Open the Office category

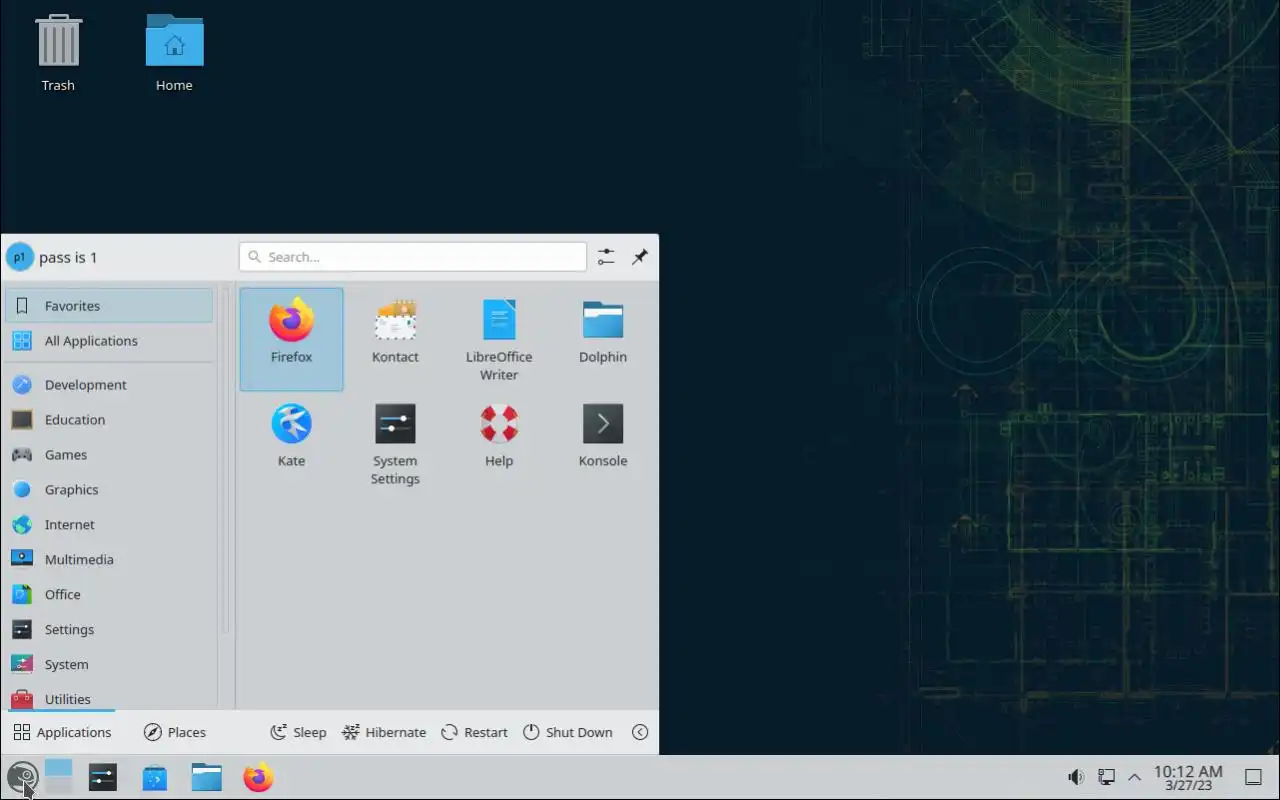pos(109,595)
